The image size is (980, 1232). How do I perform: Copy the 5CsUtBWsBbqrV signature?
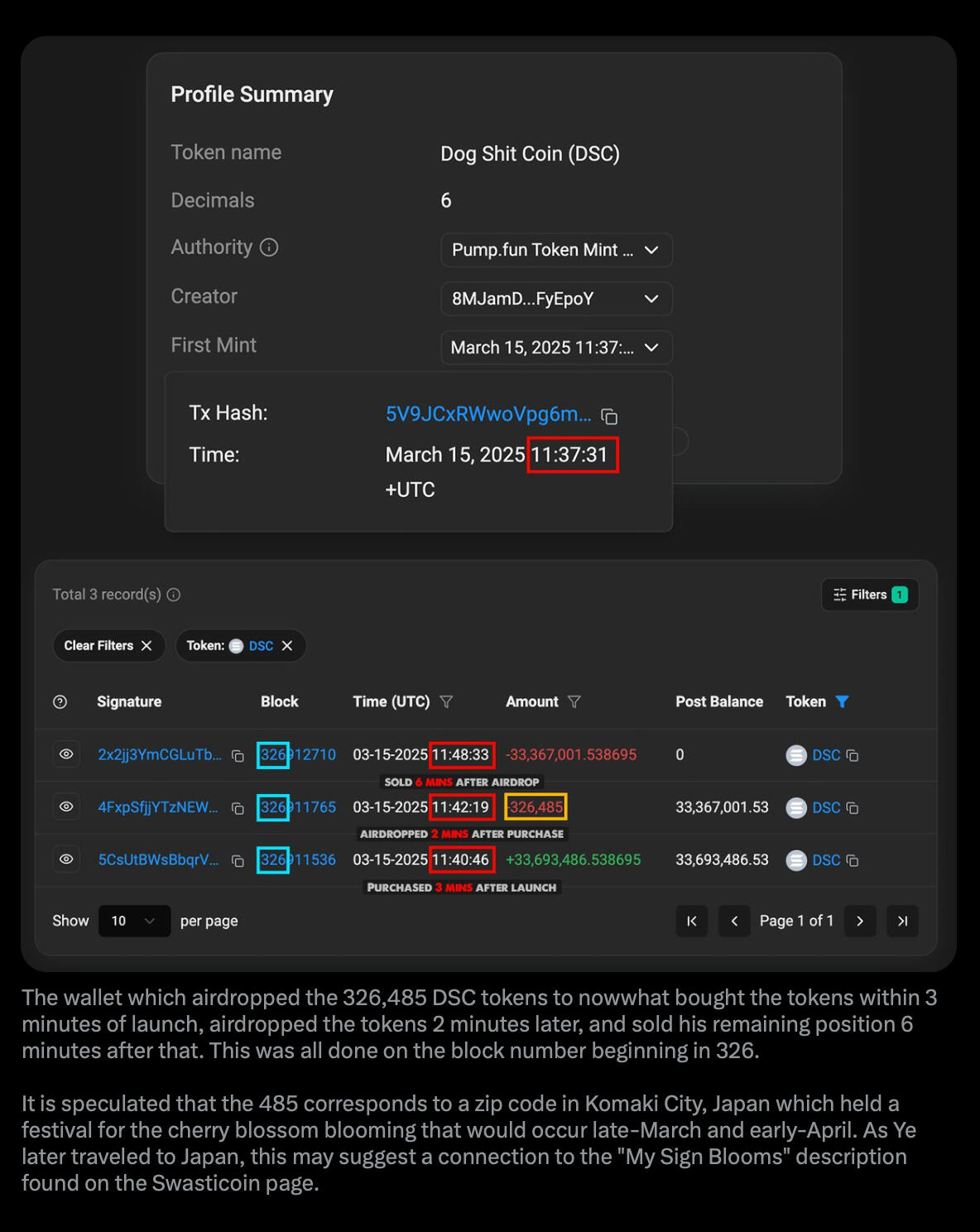click(x=238, y=861)
